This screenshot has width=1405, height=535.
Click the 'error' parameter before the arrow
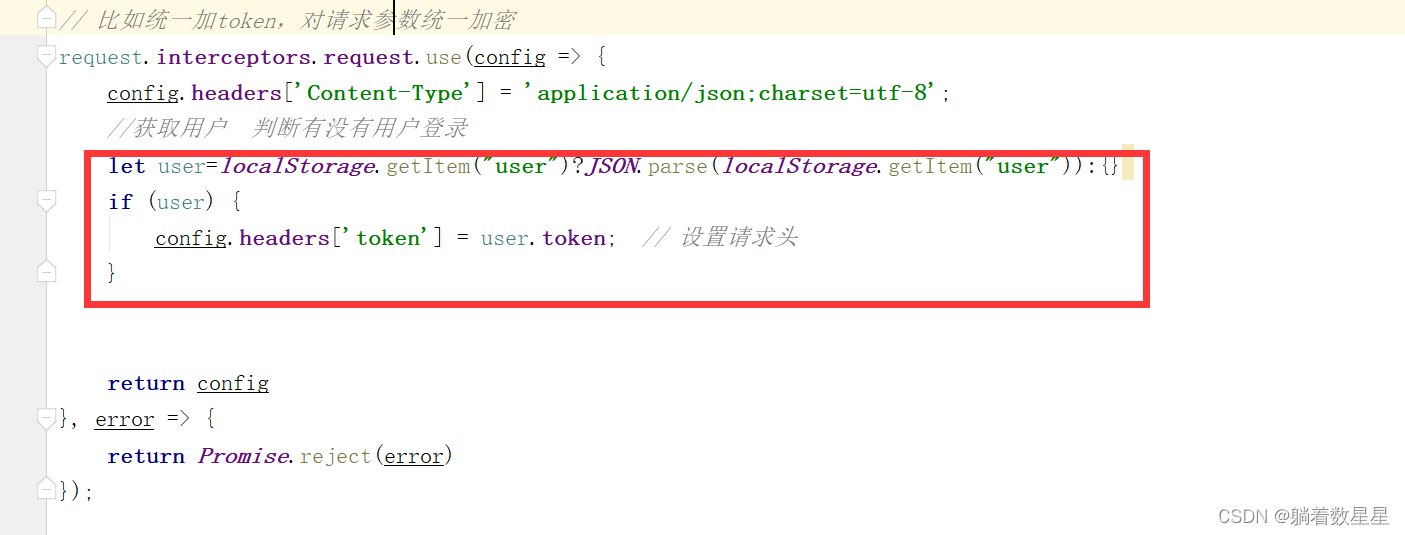pyautogui.click(x=125, y=420)
